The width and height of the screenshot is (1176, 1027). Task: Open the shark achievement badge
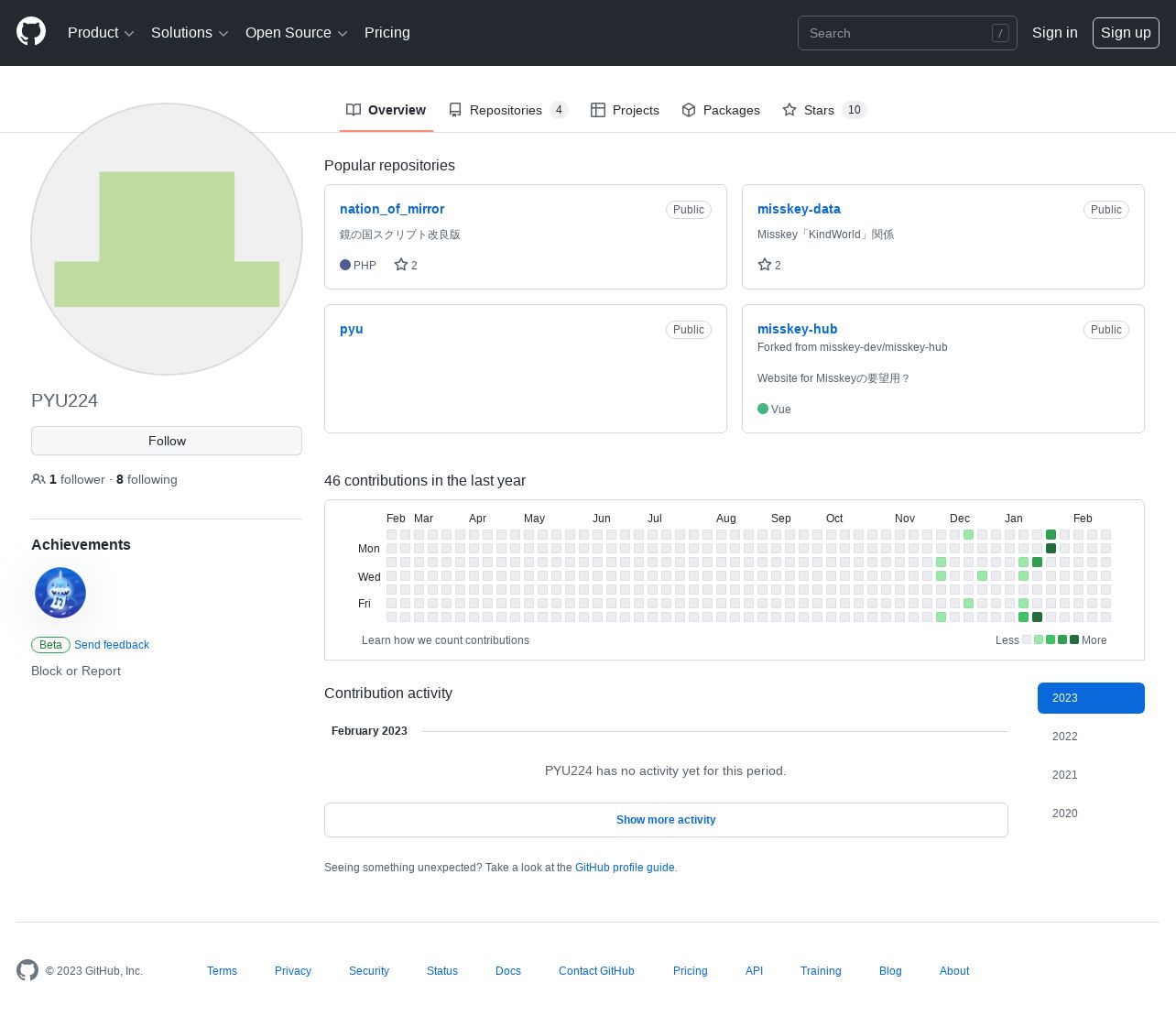[60, 593]
